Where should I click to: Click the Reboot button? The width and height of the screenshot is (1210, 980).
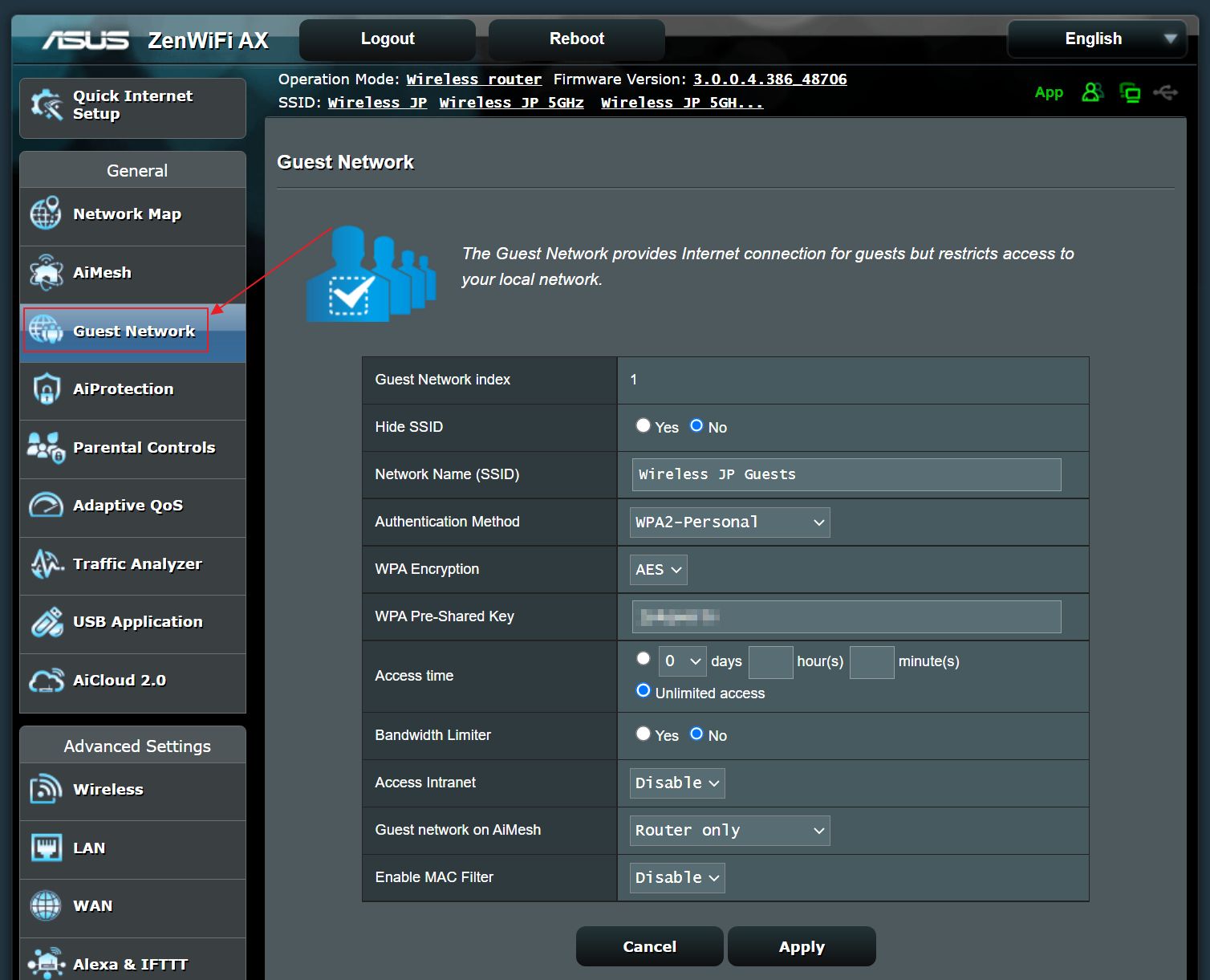(577, 39)
